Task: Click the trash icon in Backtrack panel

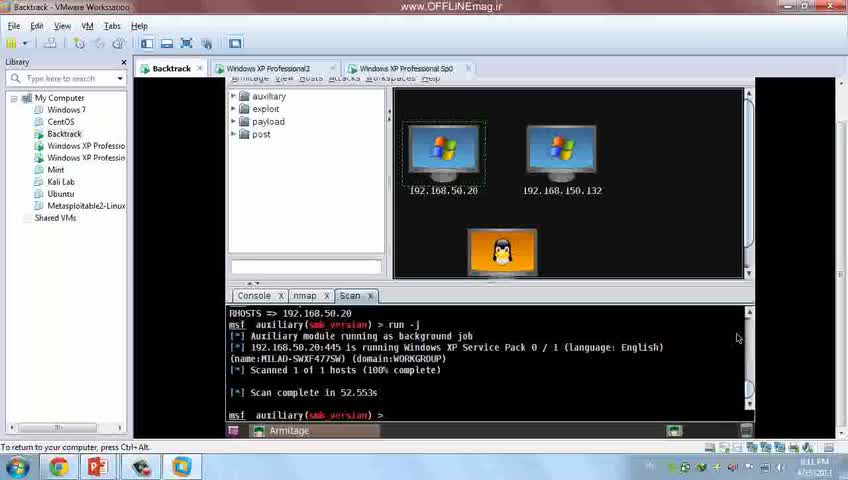Action: tap(746, 431)
